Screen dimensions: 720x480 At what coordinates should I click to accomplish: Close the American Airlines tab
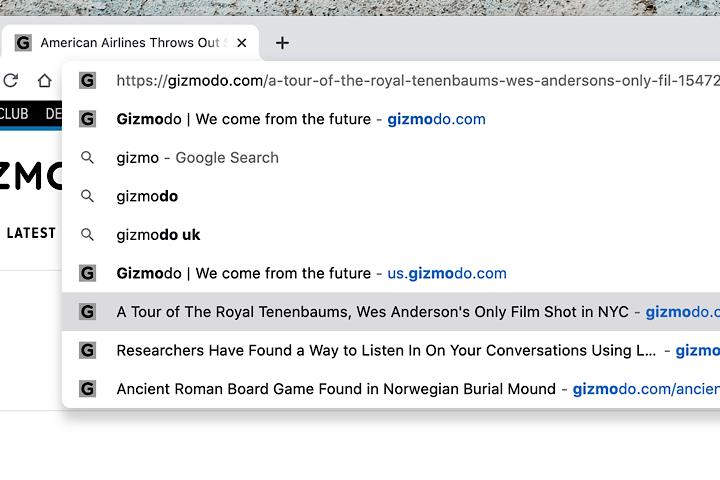(x=241, y=43)
